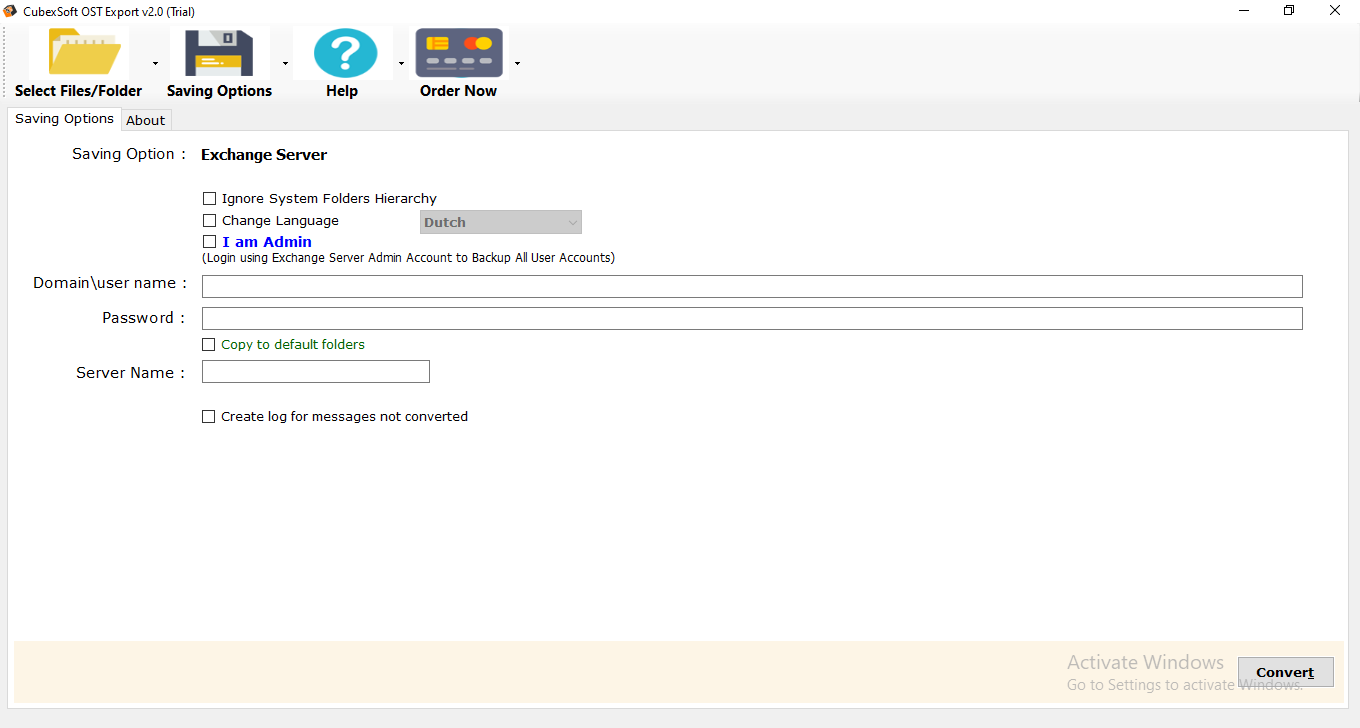Viewport: 1360px width, 728px height.
Task: Focus the Domain\user name text field
Action: click(x=752, y=287)
